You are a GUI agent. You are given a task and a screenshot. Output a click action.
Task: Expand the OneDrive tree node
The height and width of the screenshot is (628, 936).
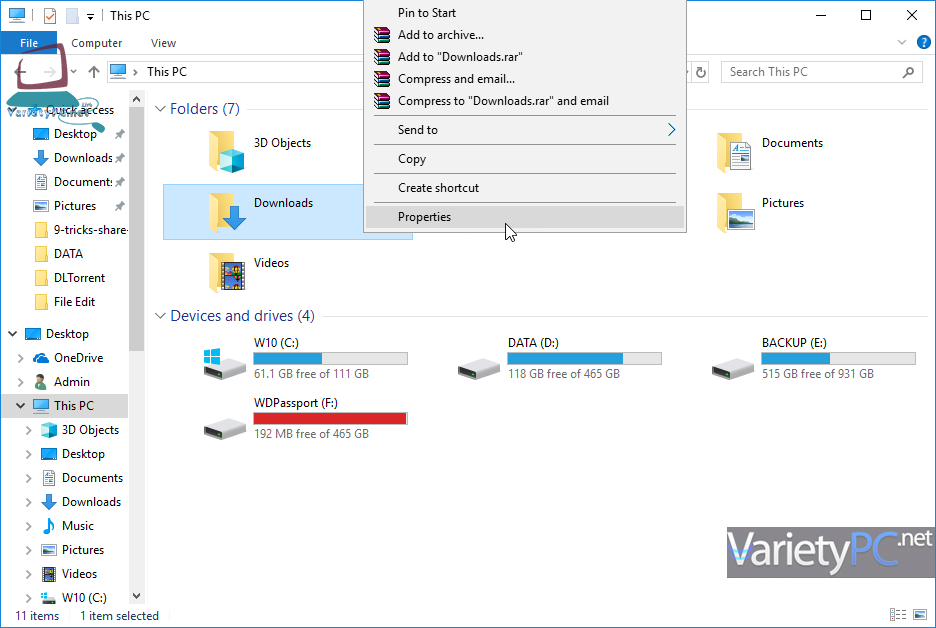point(22,358)
